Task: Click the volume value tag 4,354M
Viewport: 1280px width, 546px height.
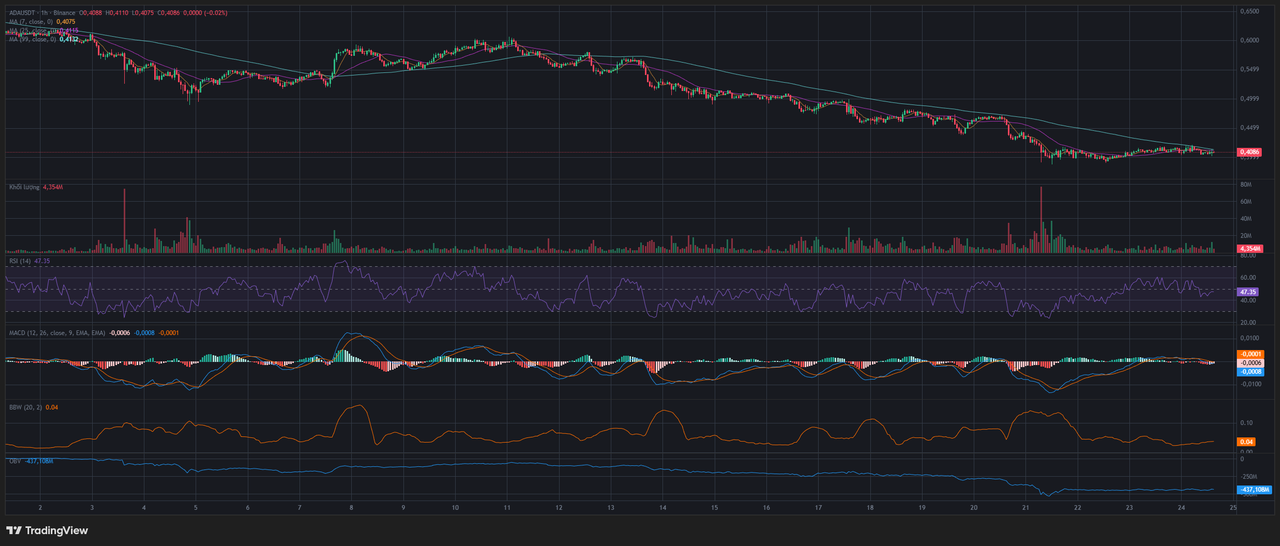Action: (x=1249, y=248)
